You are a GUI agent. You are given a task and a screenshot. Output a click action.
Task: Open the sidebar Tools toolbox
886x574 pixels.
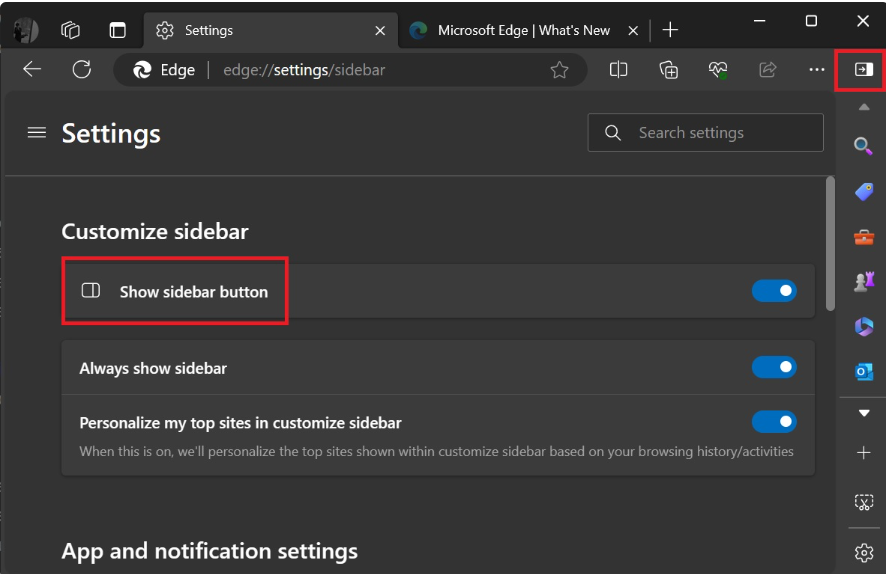pyautogui.click(x=863, y=237)
